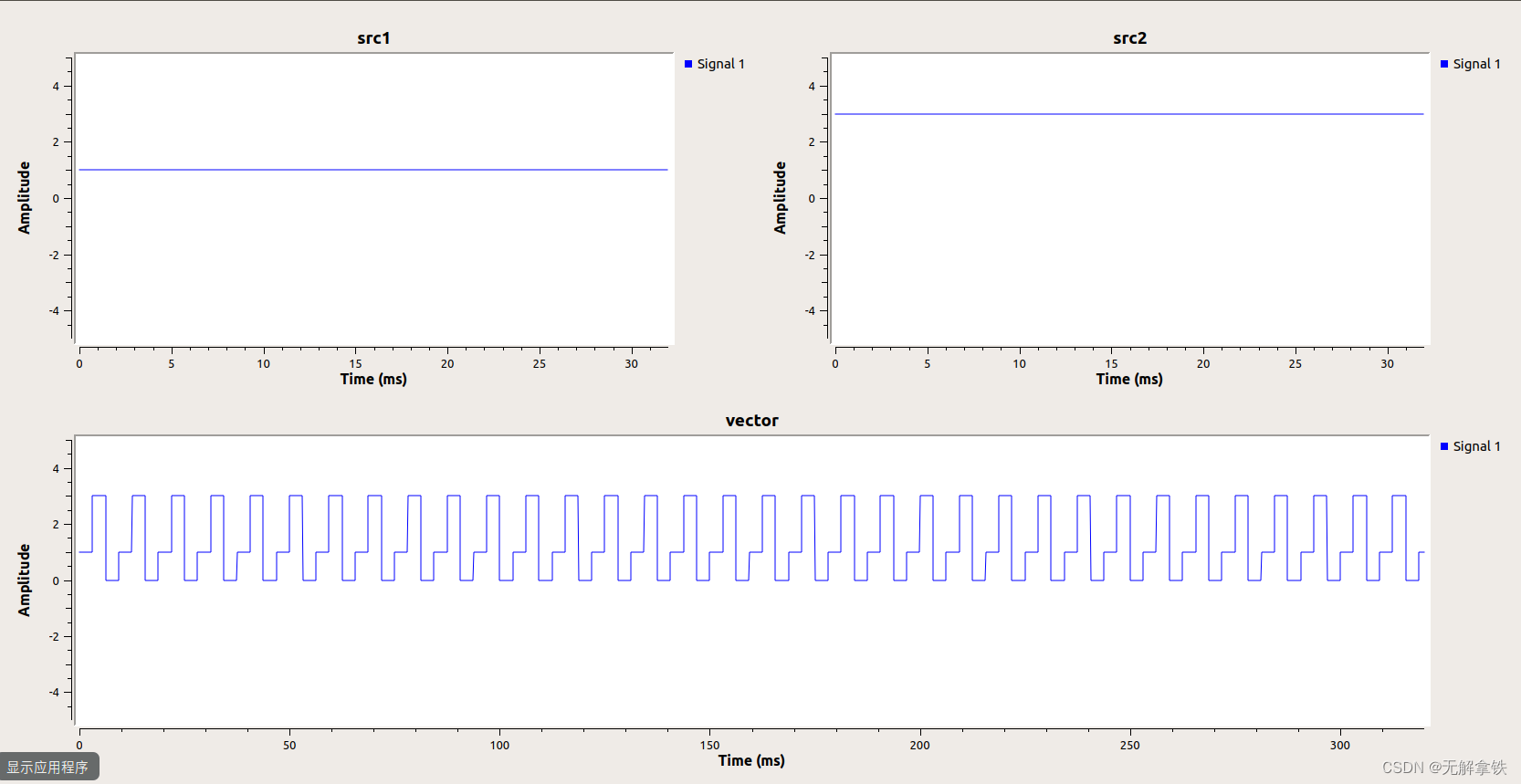Screen dimensions: 1521x784
Task: Click the 15 tick on src1 time axis
Action: (355, 364)
